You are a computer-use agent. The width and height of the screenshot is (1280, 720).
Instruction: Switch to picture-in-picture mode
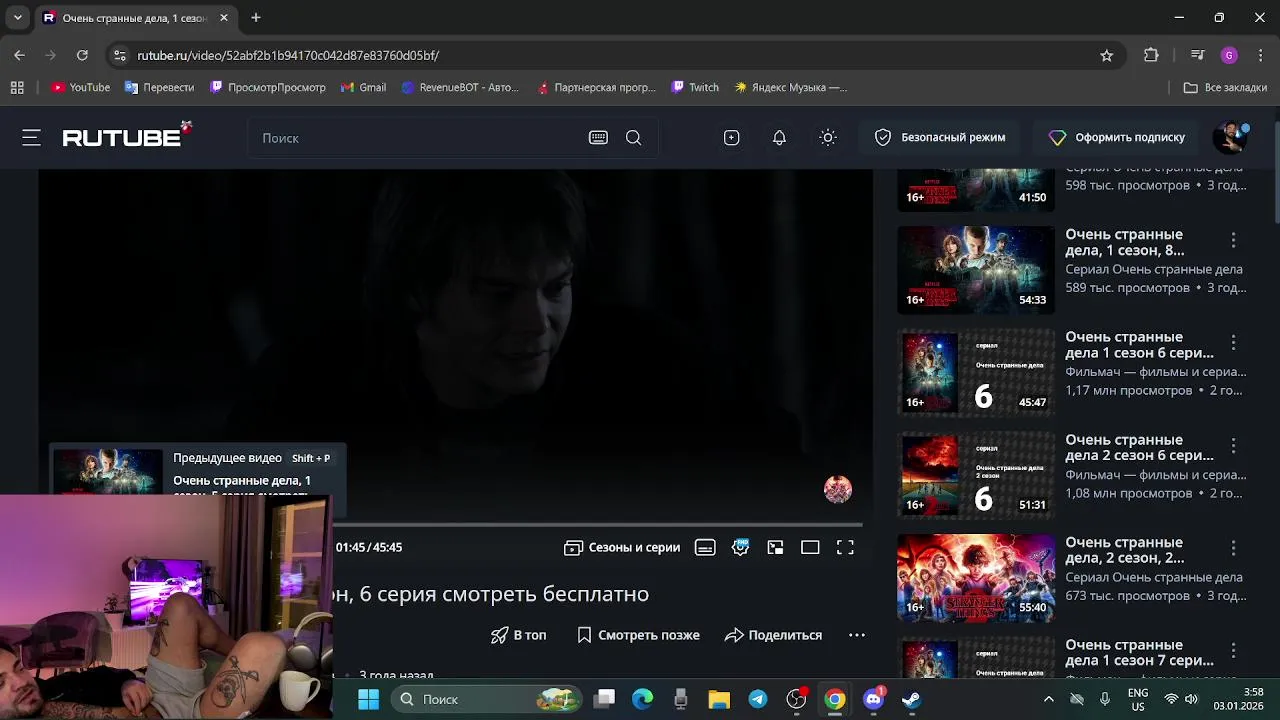[775, 547]
